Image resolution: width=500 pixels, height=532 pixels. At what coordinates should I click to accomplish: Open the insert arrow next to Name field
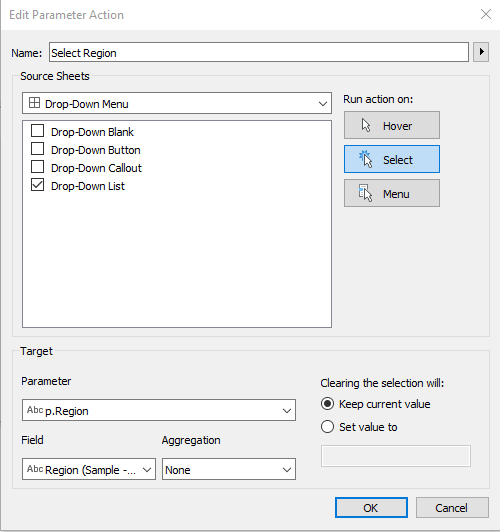click(481, 52)
